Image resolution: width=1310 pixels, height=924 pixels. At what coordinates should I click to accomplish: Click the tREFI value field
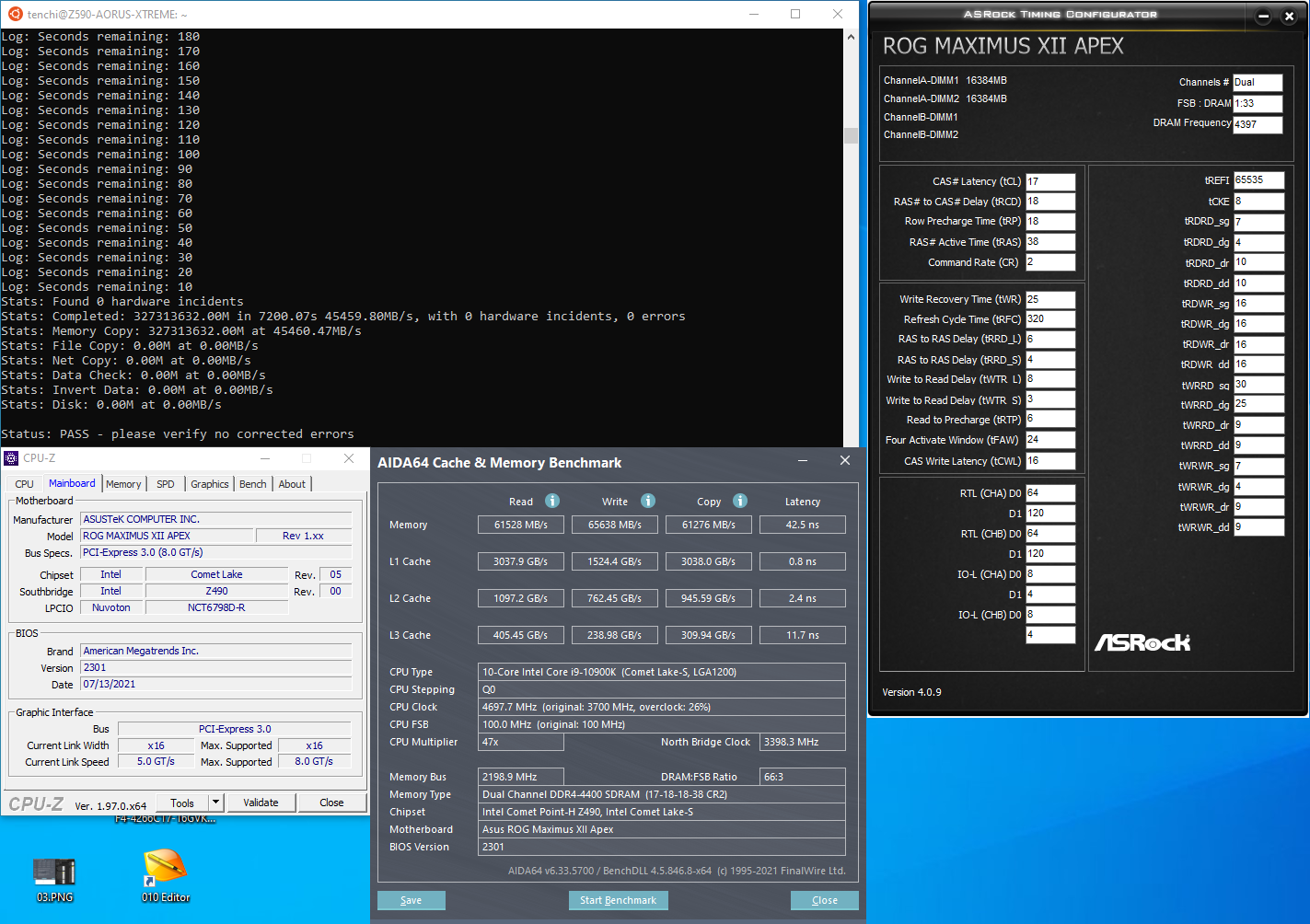(1258, 180)
